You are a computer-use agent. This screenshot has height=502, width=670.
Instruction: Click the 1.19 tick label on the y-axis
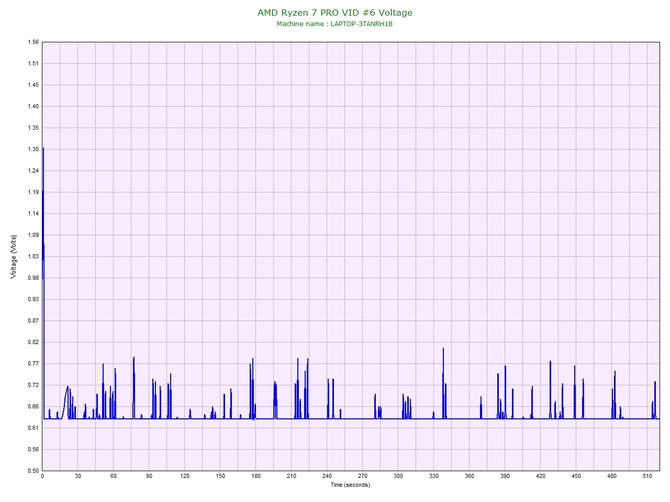point(33,192)
